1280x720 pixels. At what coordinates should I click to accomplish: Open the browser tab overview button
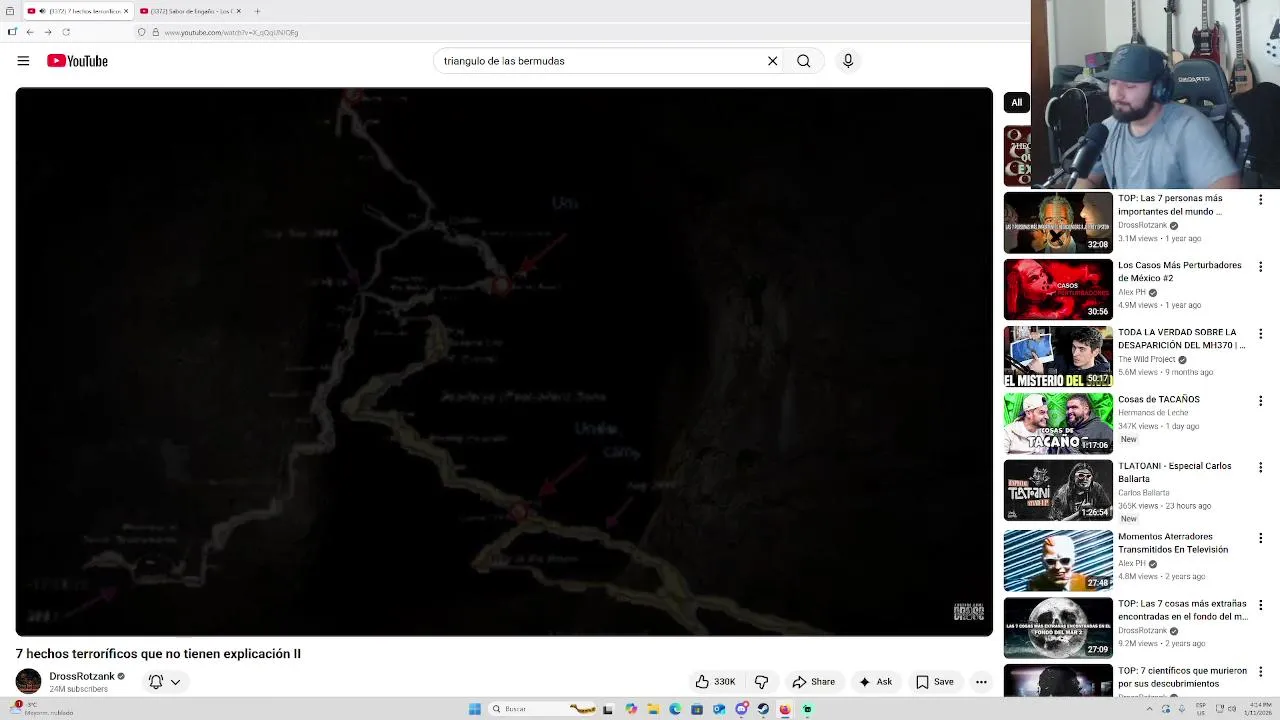click(x=10, y=11)
